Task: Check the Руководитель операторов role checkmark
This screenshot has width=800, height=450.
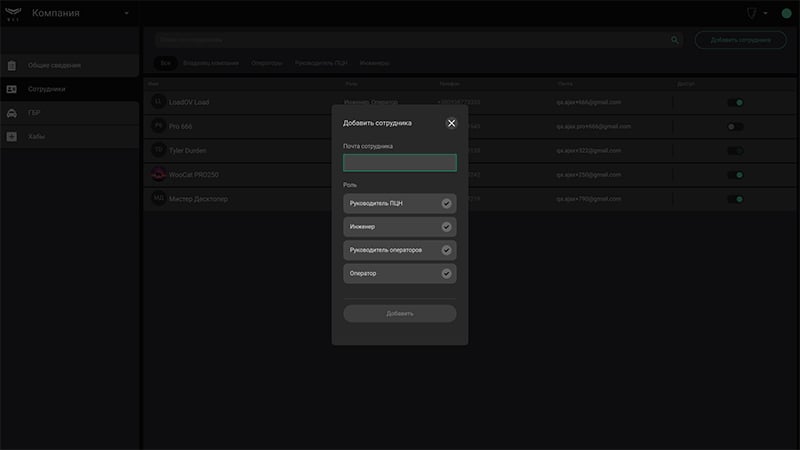Action: [x=446, y=250]
